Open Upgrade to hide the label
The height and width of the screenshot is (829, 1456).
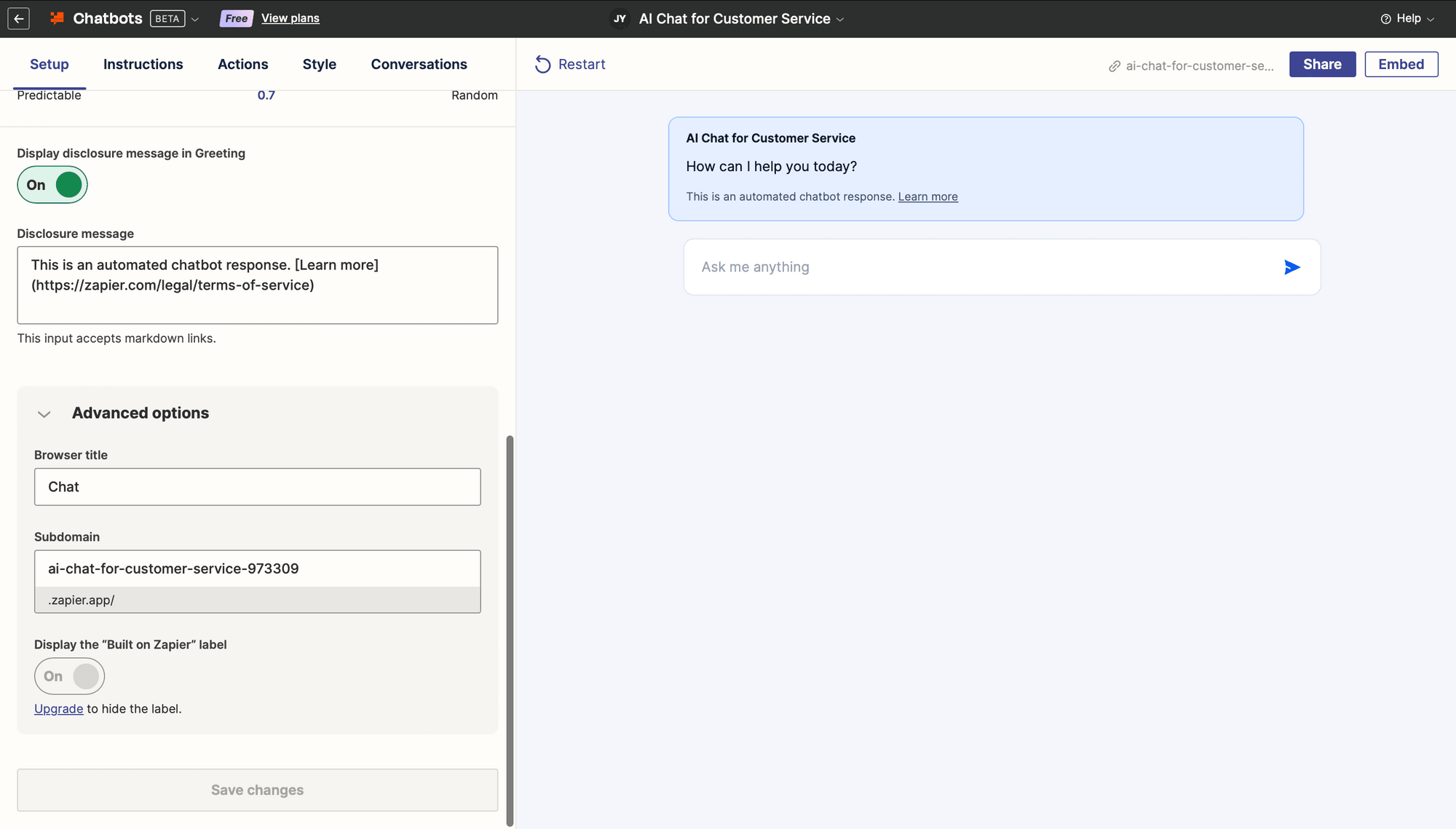59,708
